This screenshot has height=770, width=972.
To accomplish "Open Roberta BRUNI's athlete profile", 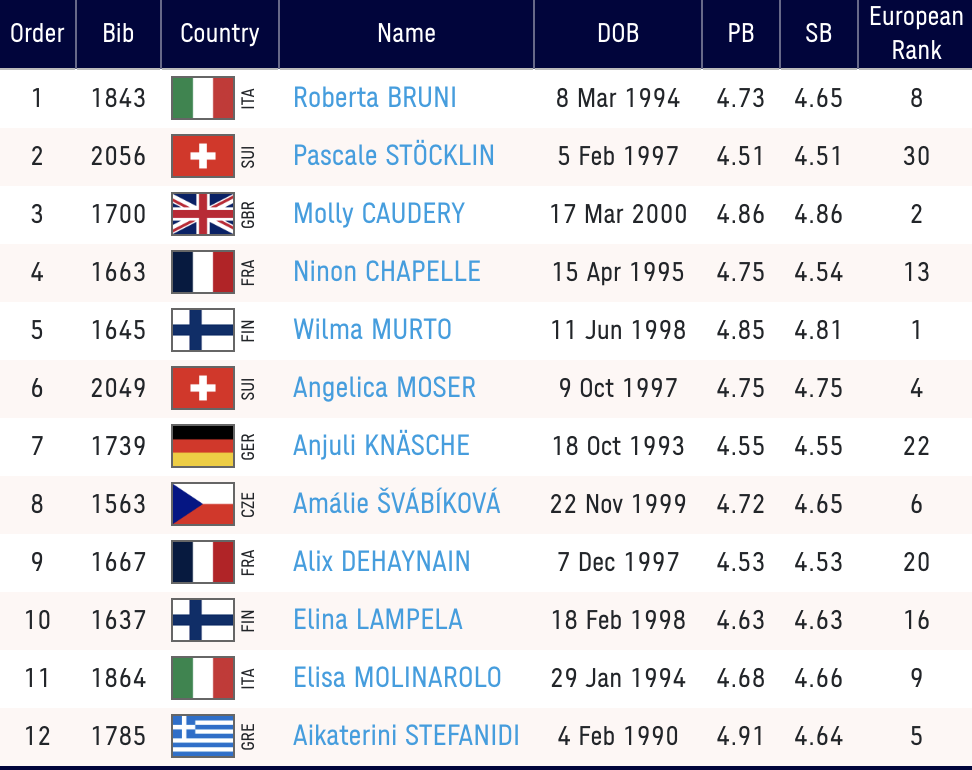I will point(375,98).
